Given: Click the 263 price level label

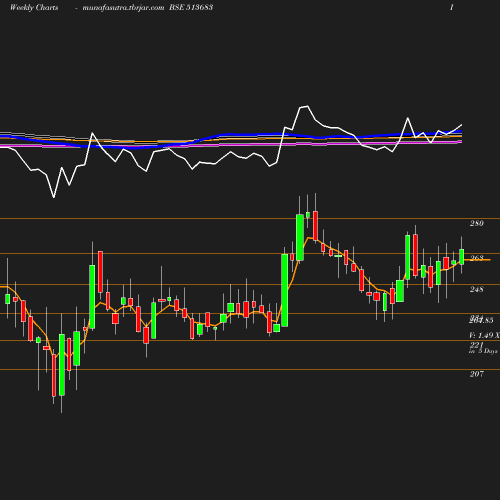Looking at the screenshot, I should [477, 258].
